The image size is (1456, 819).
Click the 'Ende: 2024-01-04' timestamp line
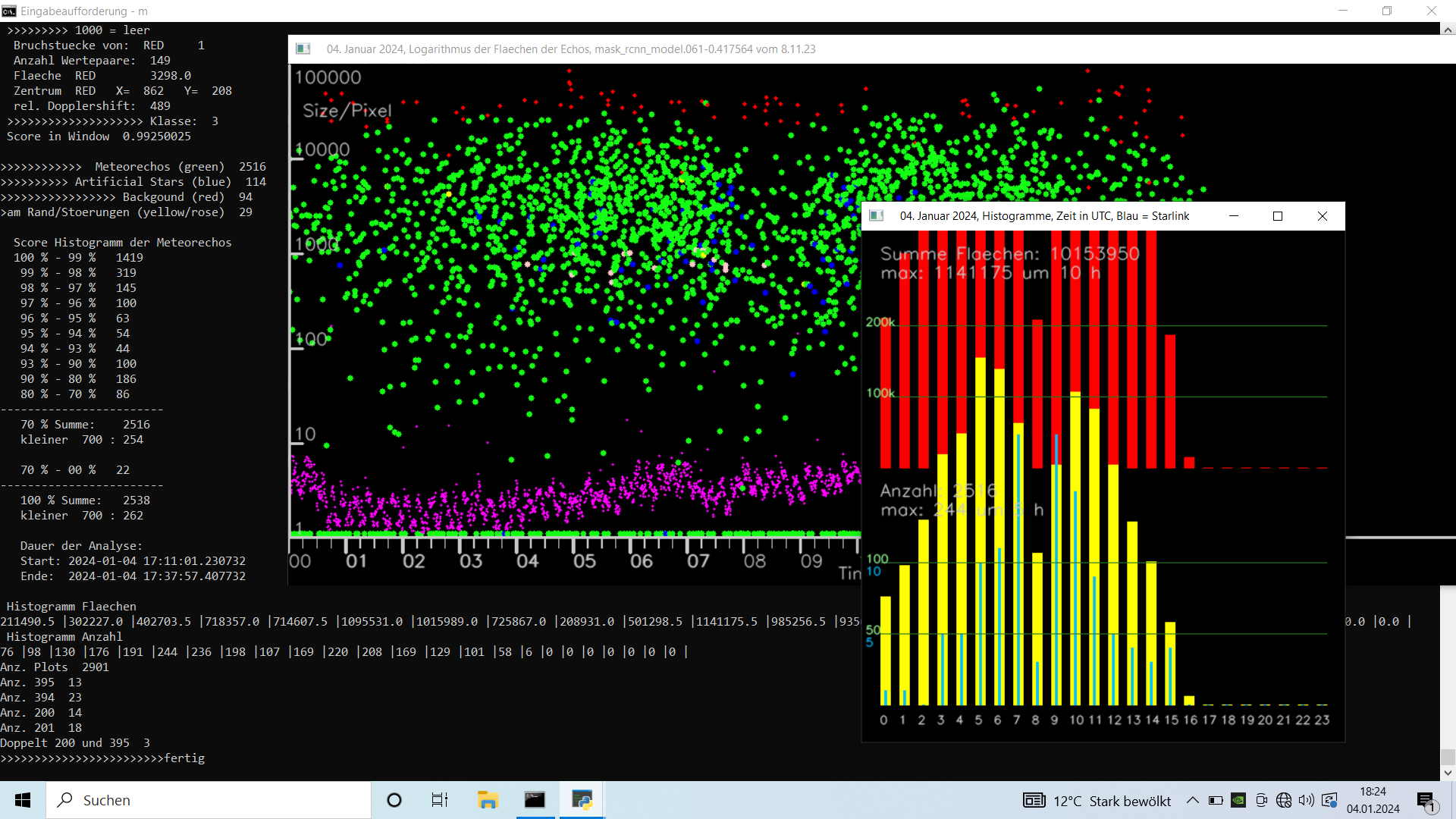tap(133, 576)
